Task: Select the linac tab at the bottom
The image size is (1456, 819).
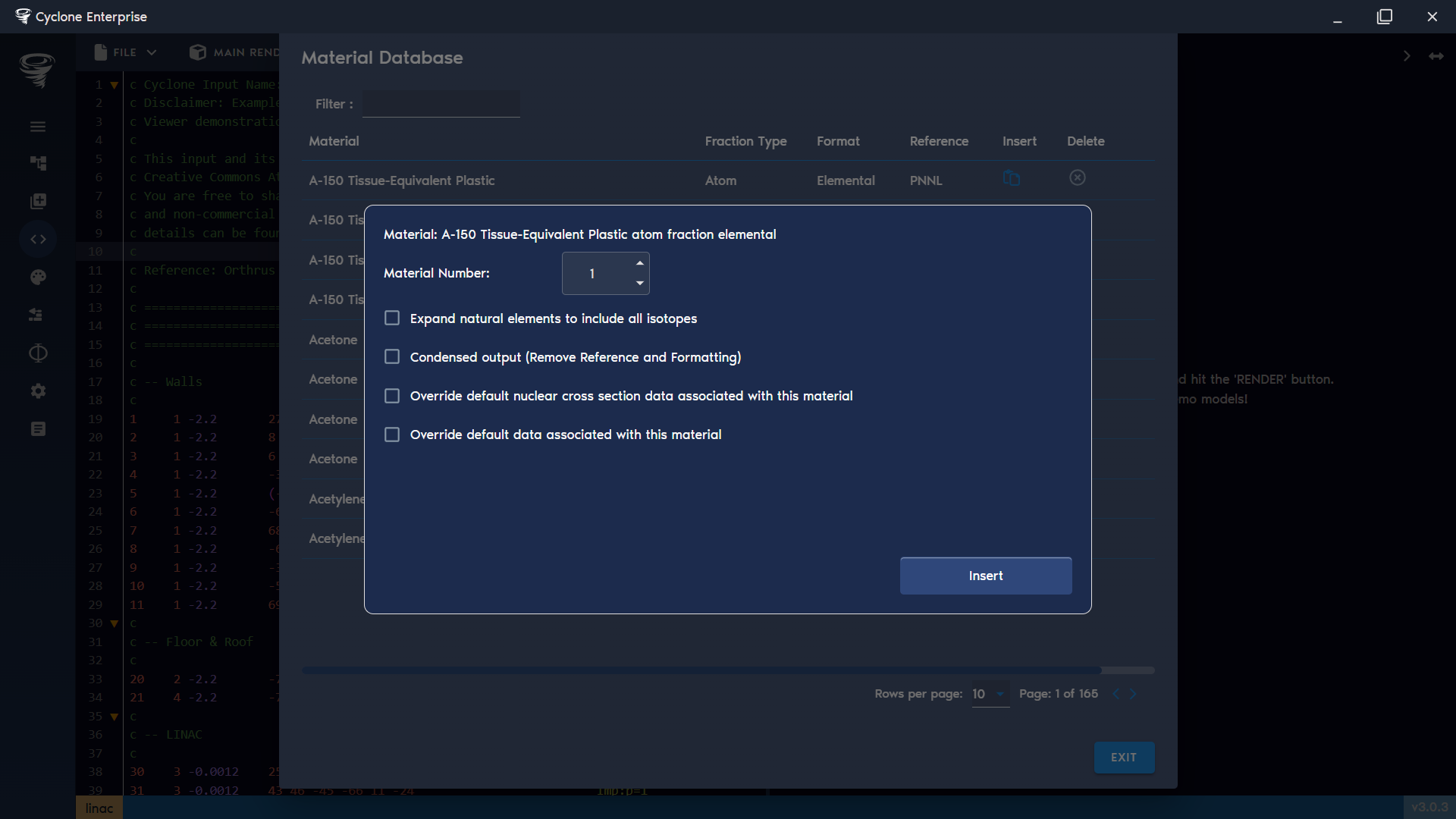Action: point(99,808)
